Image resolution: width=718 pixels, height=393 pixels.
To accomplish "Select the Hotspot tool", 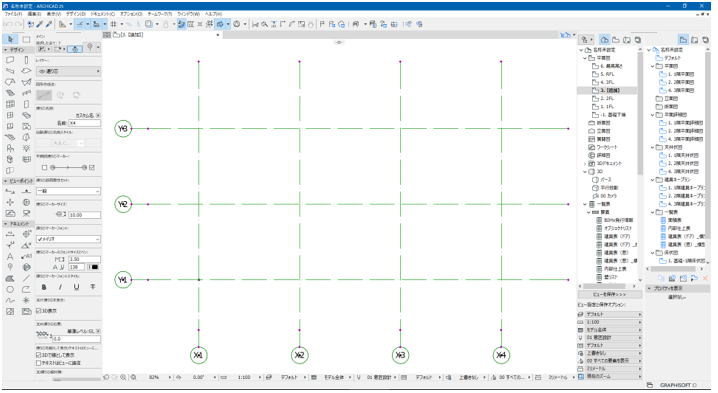I will tap(26, 300).
